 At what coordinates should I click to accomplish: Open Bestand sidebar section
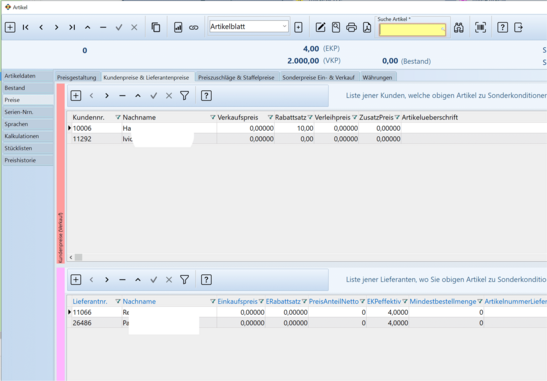(28, 88)
